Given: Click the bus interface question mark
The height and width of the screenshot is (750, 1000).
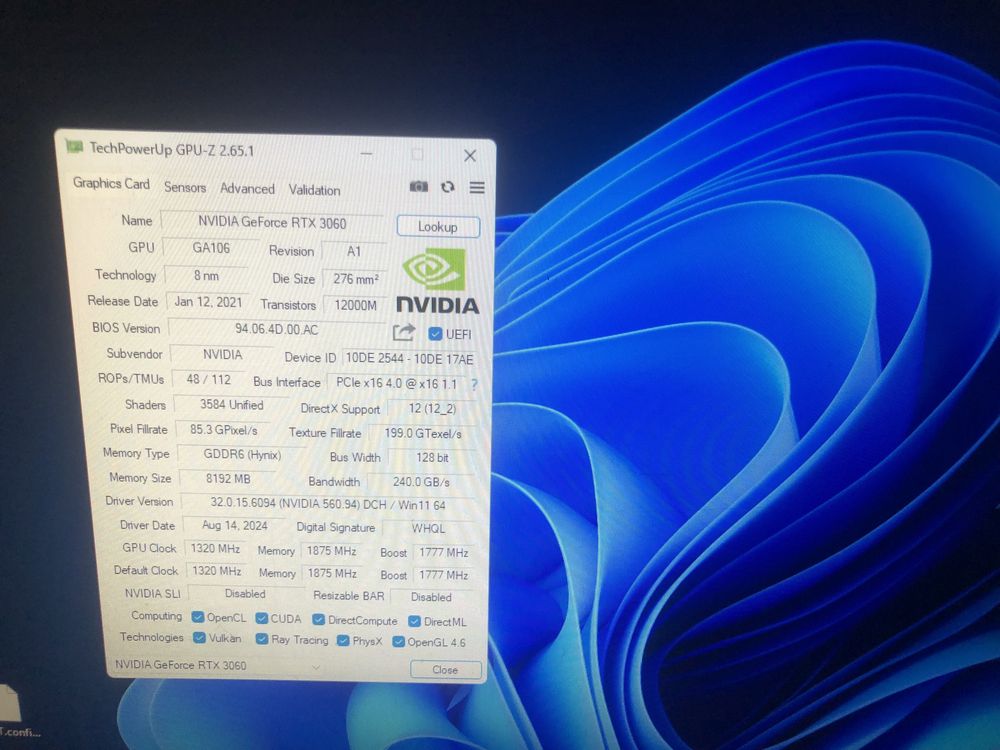Looking at the screenshot, I should pyautogui.click(x=474, y=385).
